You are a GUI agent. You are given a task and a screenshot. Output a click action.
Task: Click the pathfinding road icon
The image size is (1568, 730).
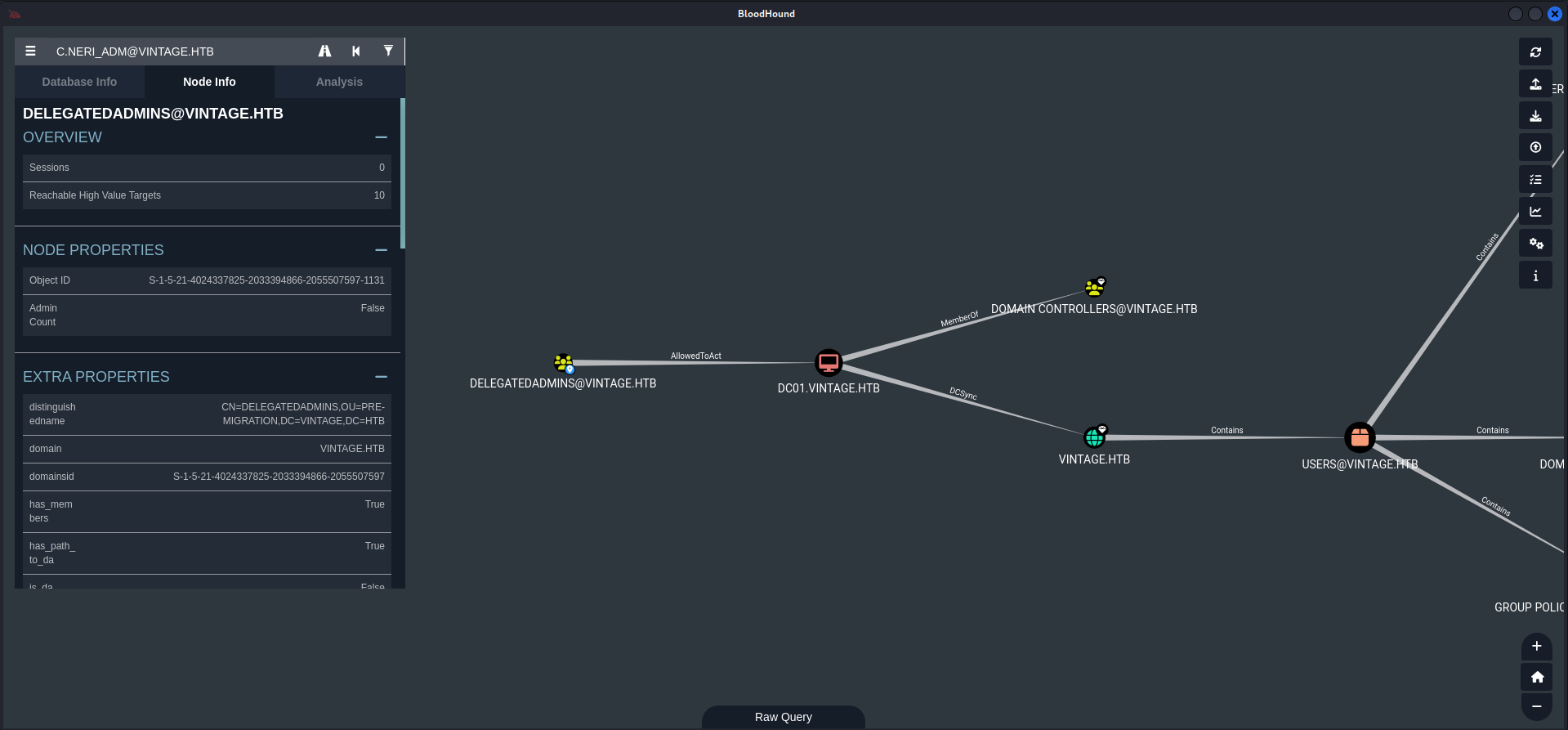[324, 51]
